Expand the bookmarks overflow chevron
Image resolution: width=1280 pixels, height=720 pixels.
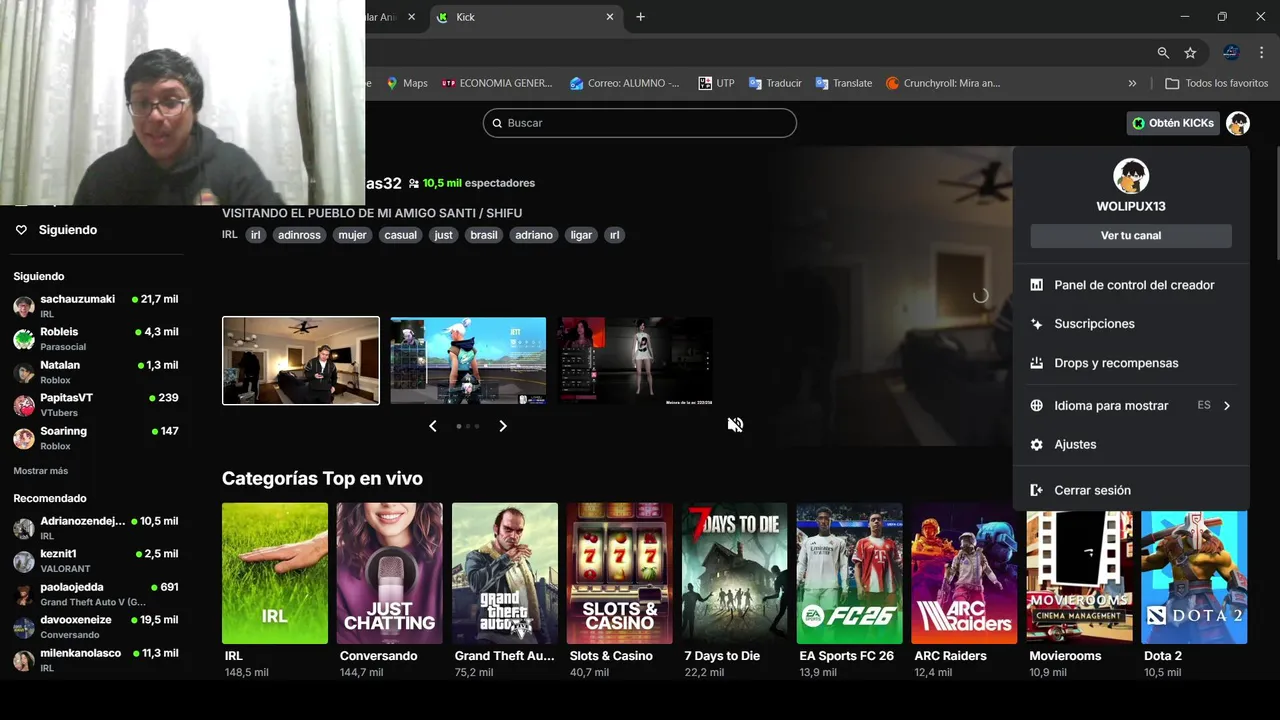1132,83
